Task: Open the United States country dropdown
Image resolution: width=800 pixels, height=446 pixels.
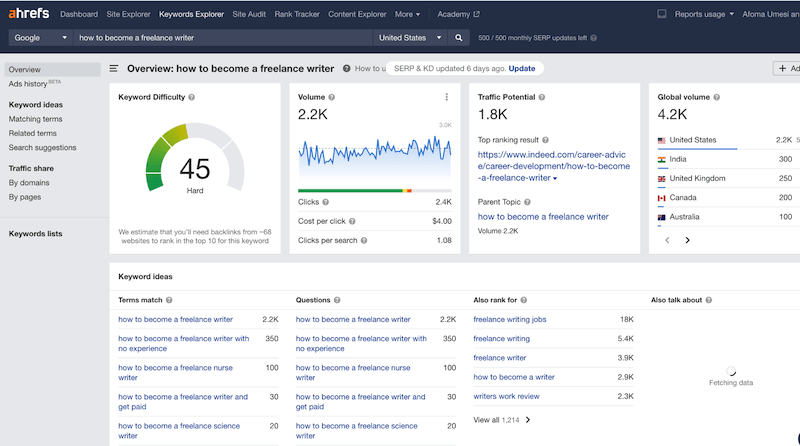Action: pyautogui.click(x=410, y=38)
